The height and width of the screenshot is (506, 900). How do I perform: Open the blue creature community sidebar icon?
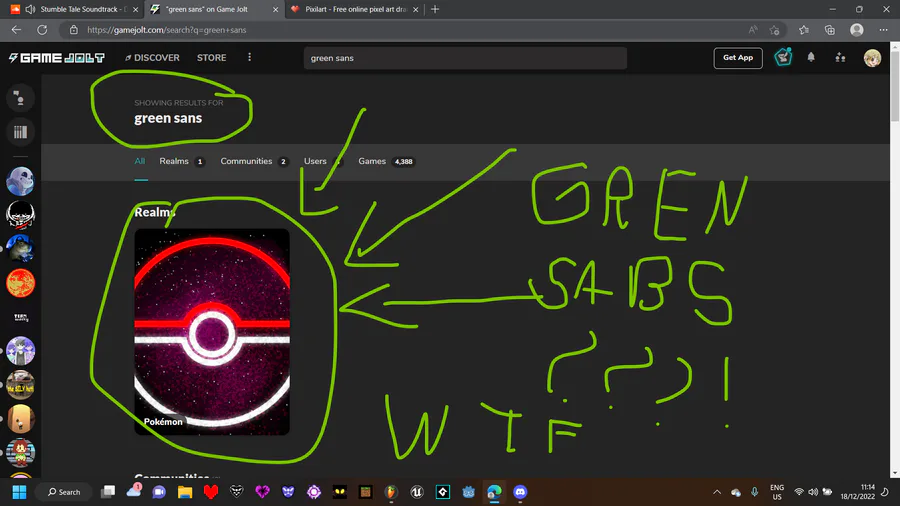tap(20, 249)
